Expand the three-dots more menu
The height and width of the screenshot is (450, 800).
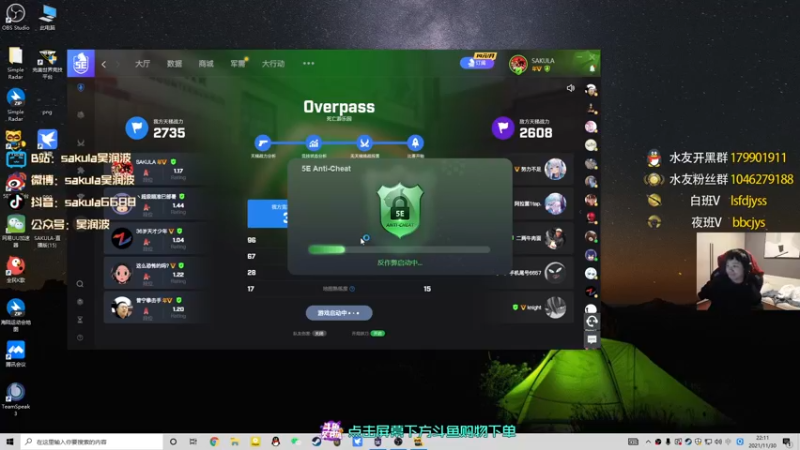[309, 64]
